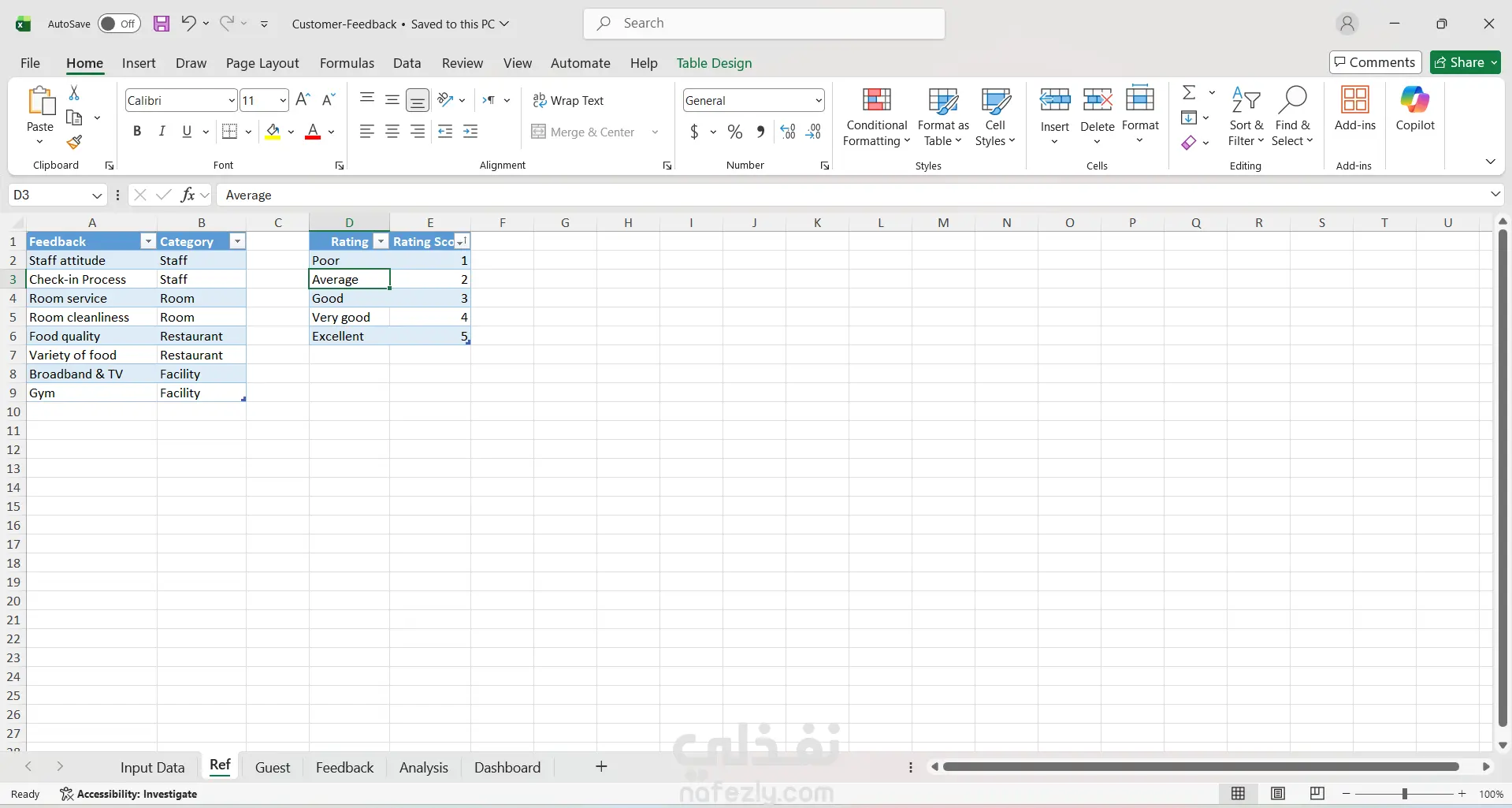This screenshot has width=1512, height=808.
Task: Open the File menu
Action: pyautogui.click(x=30, y=63)
